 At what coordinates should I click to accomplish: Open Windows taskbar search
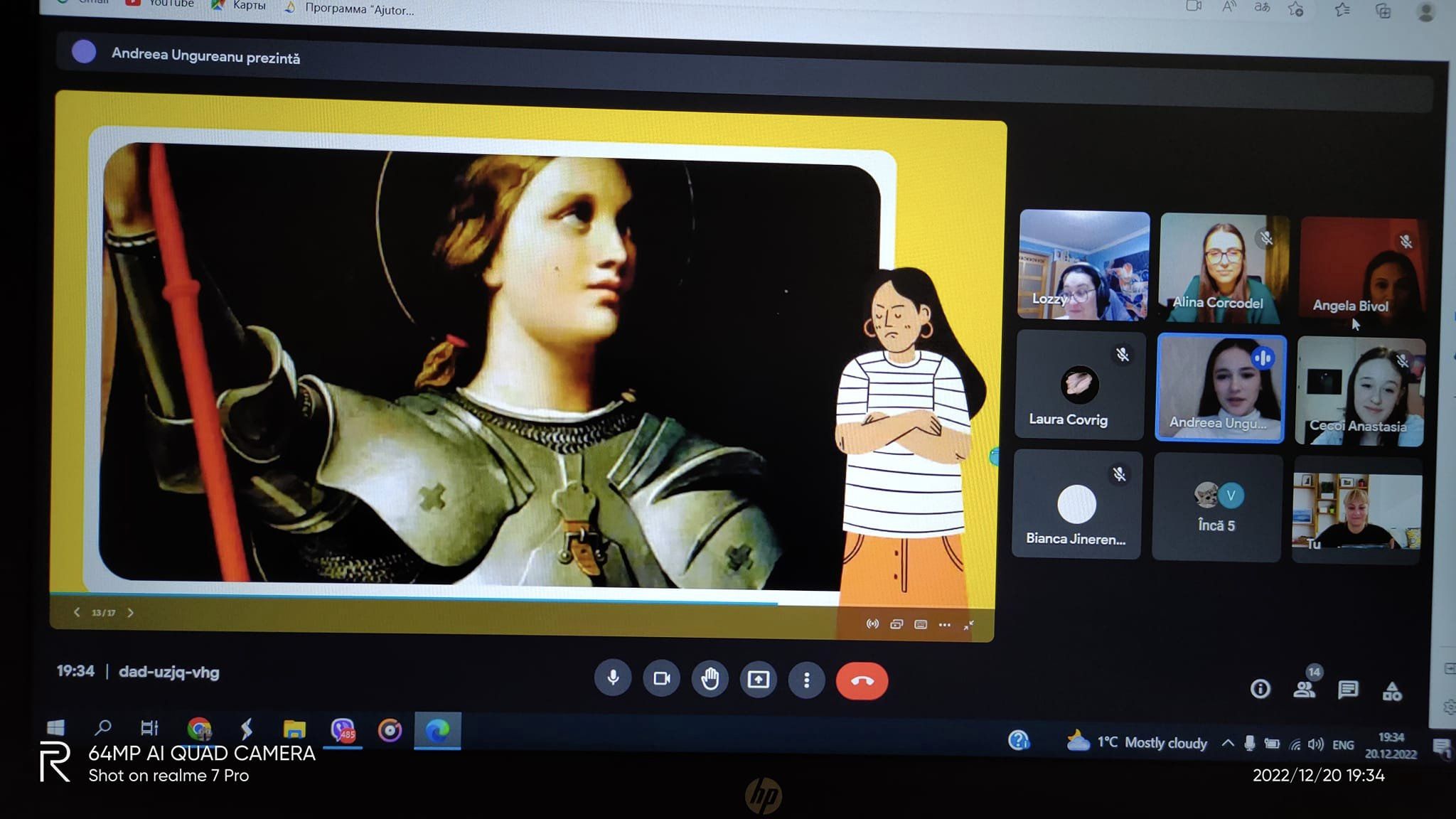(103, 727)
